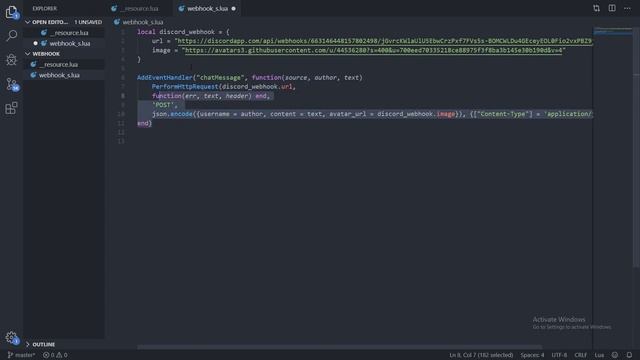This screenshot has height=360, width=640.
Task: Click the "1 UNSAVED" badge text
Action: pos(88,22)
